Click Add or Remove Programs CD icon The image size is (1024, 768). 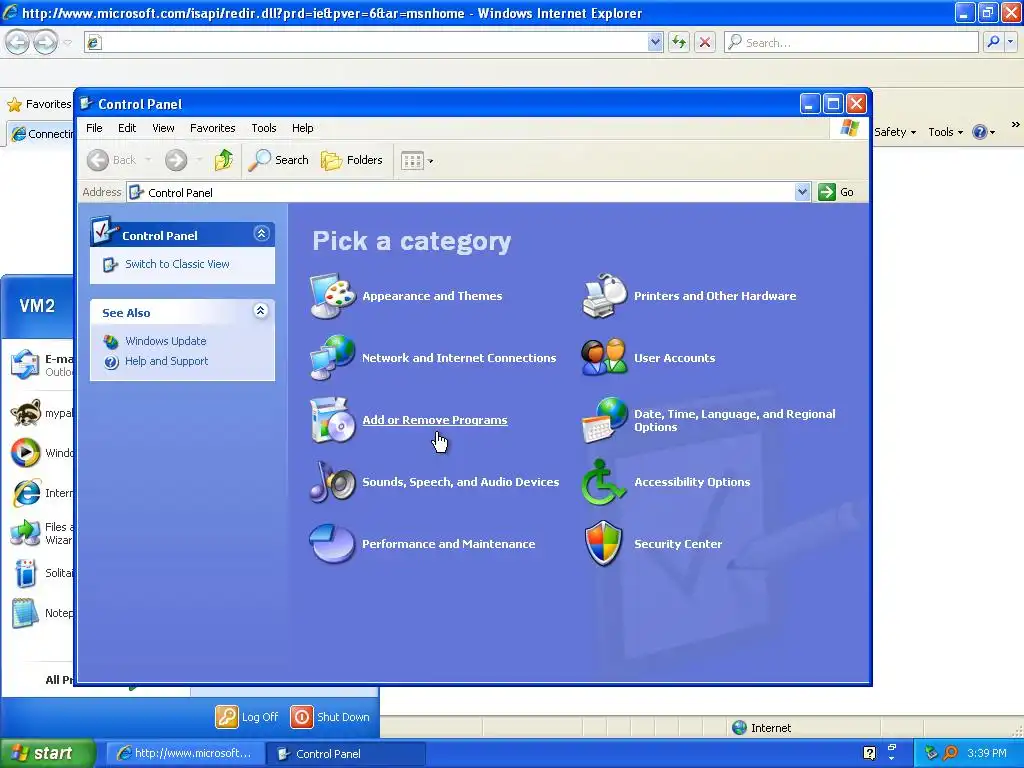pos(332,420)
